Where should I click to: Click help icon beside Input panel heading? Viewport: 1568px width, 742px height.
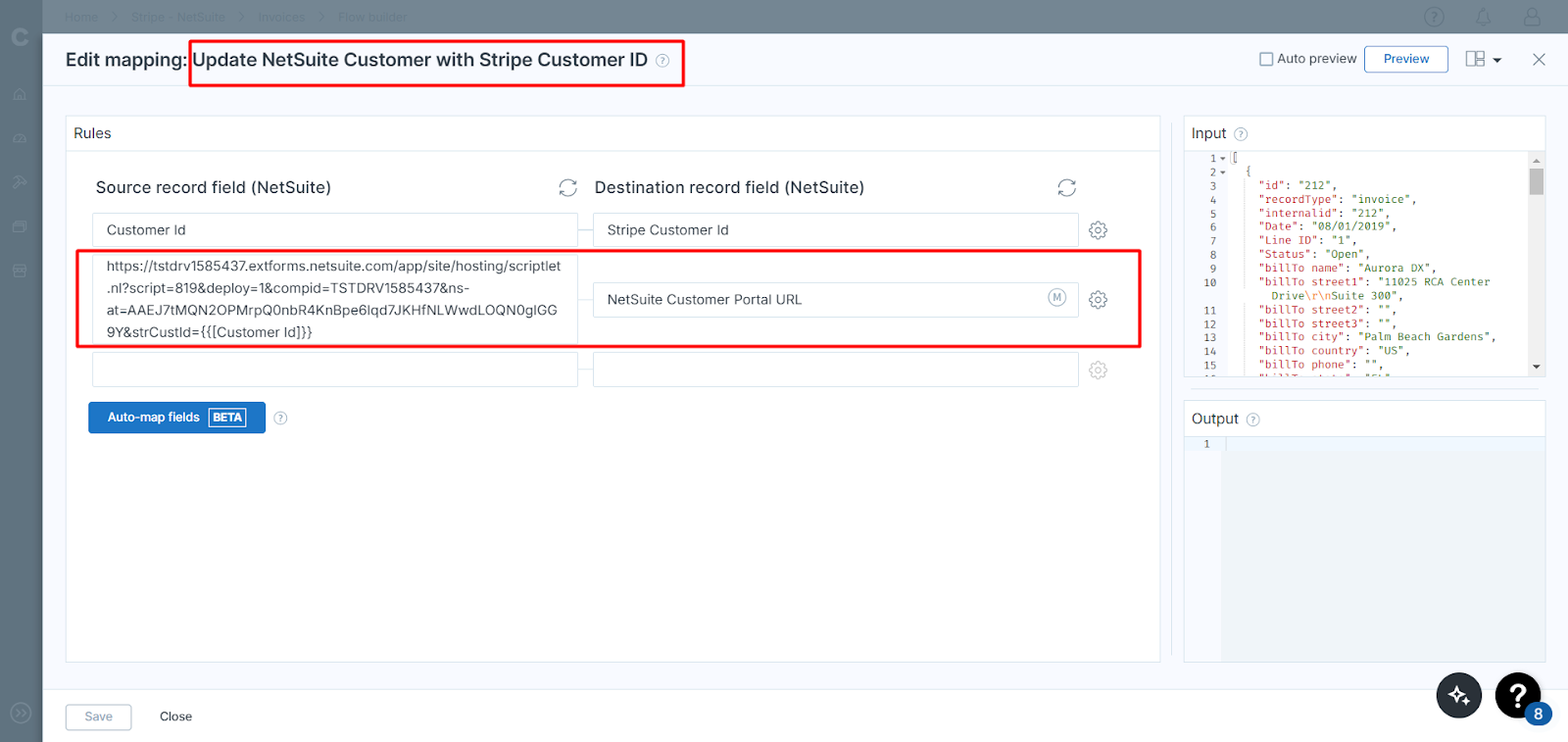(1241, 134)
